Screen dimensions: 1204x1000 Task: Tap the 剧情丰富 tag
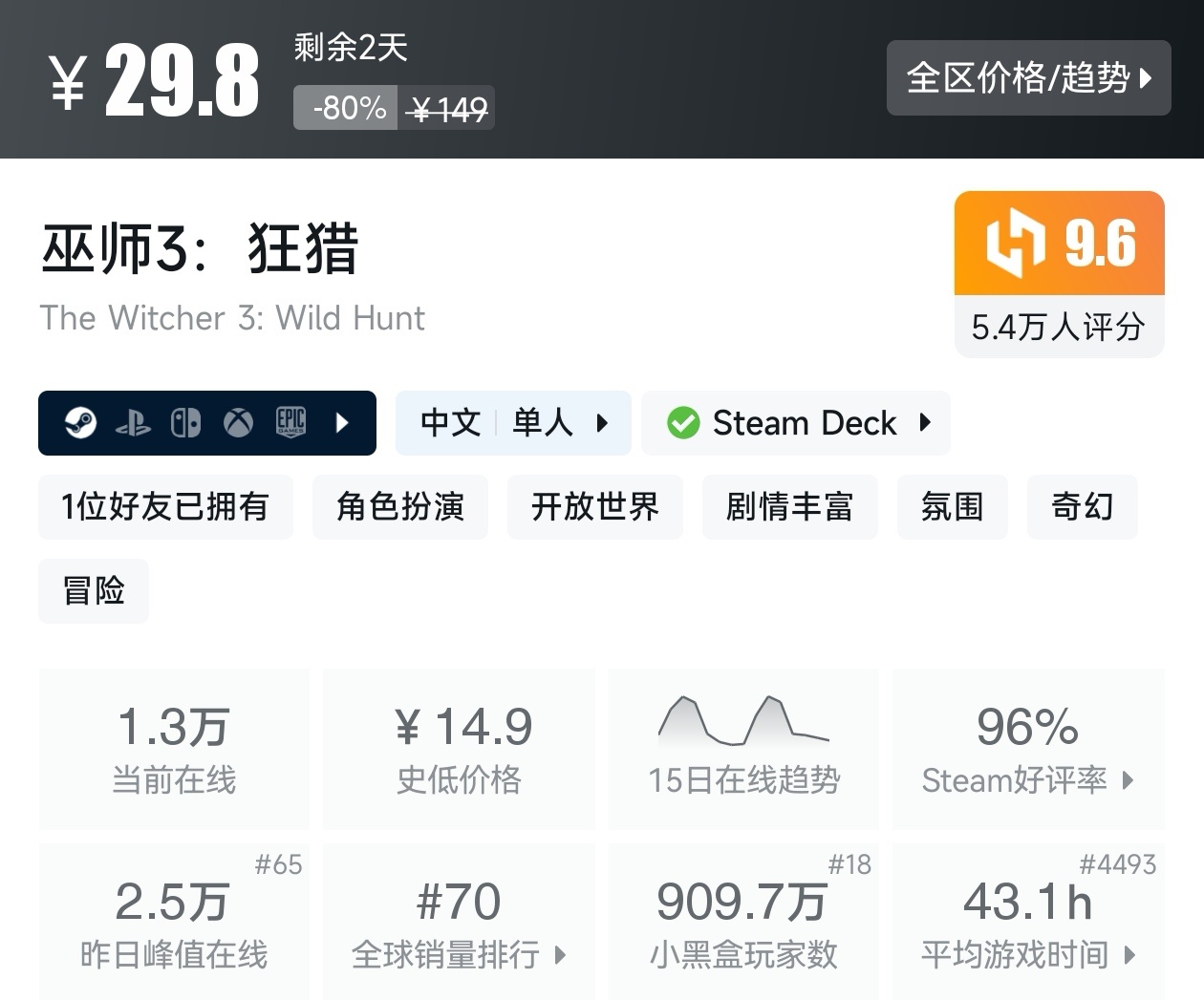(x=789, y=507)
